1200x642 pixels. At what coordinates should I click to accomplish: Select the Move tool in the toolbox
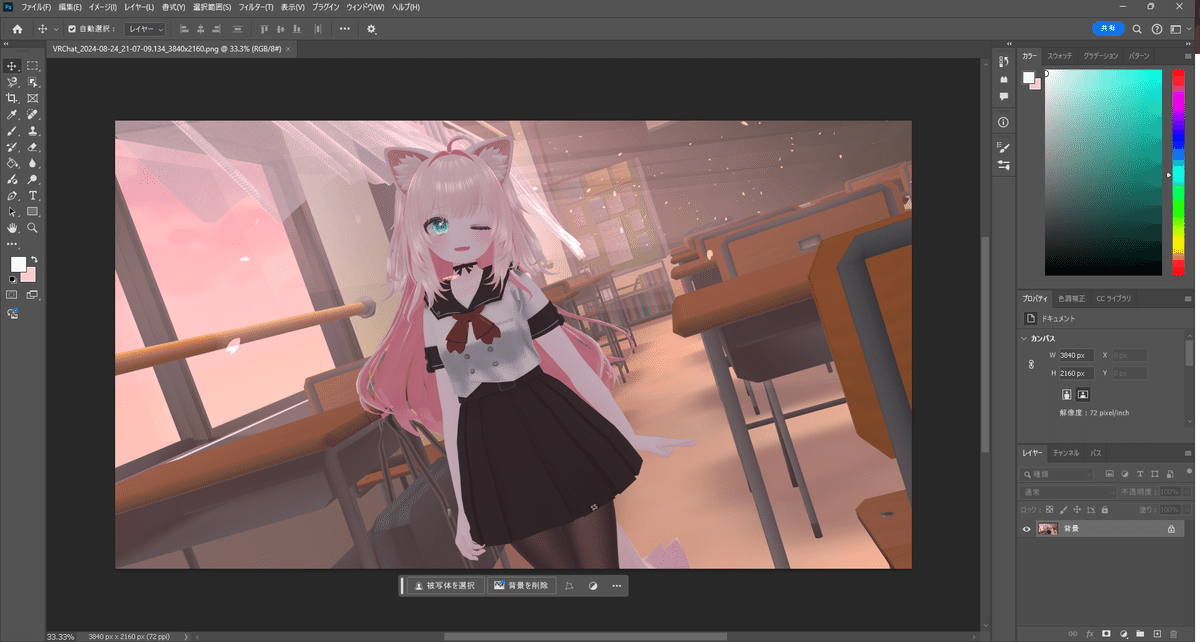point(12,66)
